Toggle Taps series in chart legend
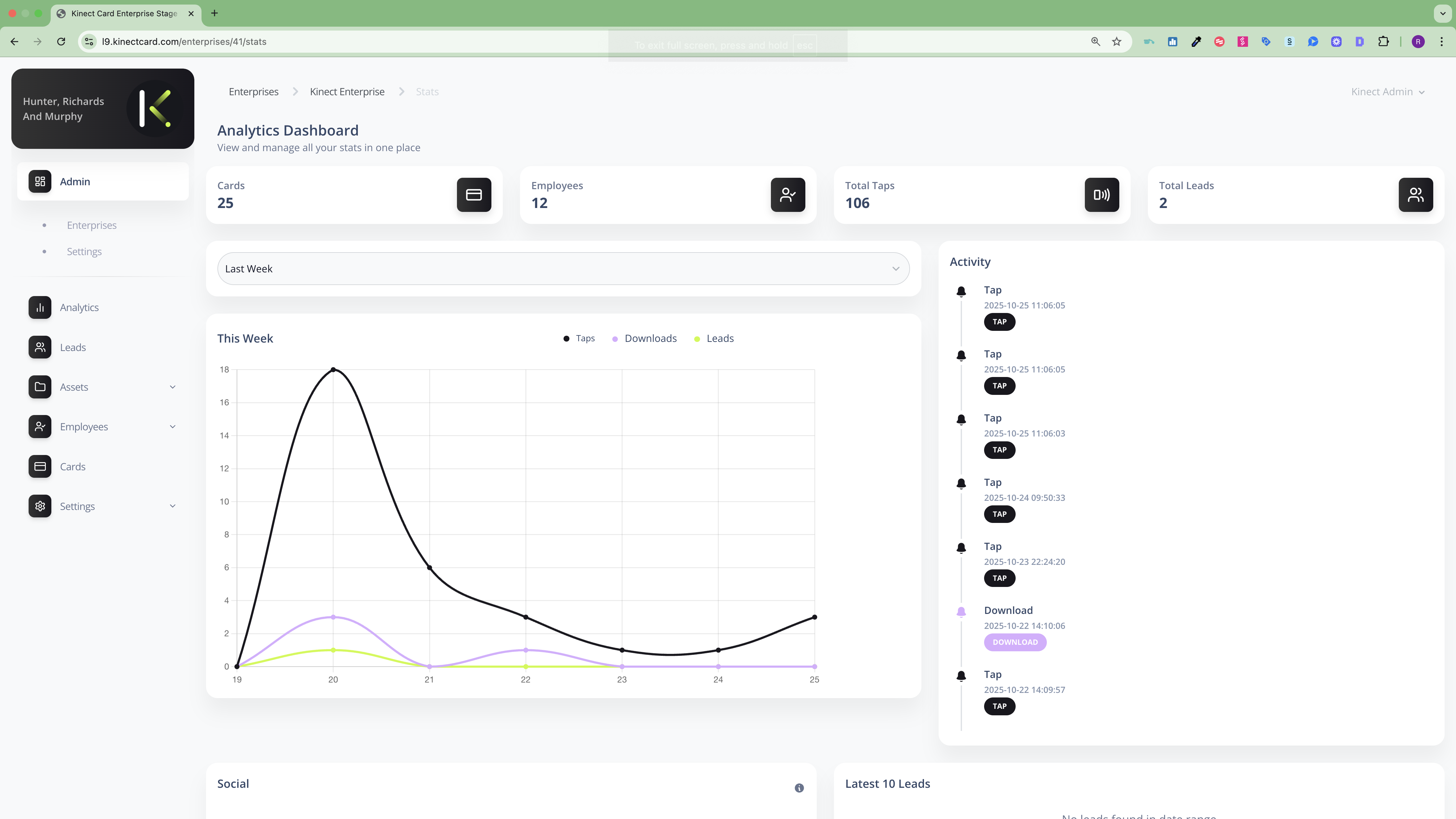 tap(579, 339)
